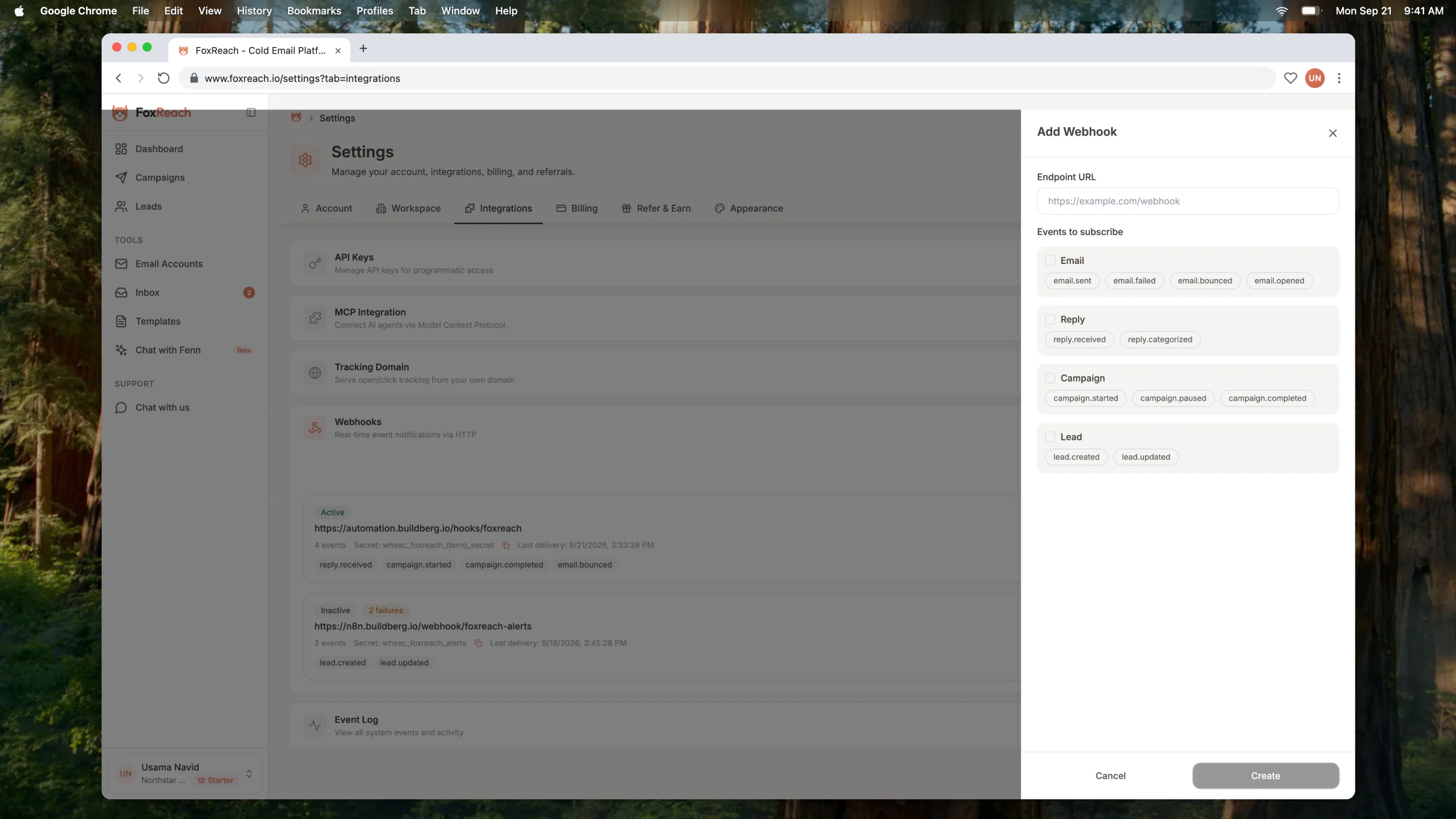Open a new browser tab
The image size is (1456, 819).
363,49
